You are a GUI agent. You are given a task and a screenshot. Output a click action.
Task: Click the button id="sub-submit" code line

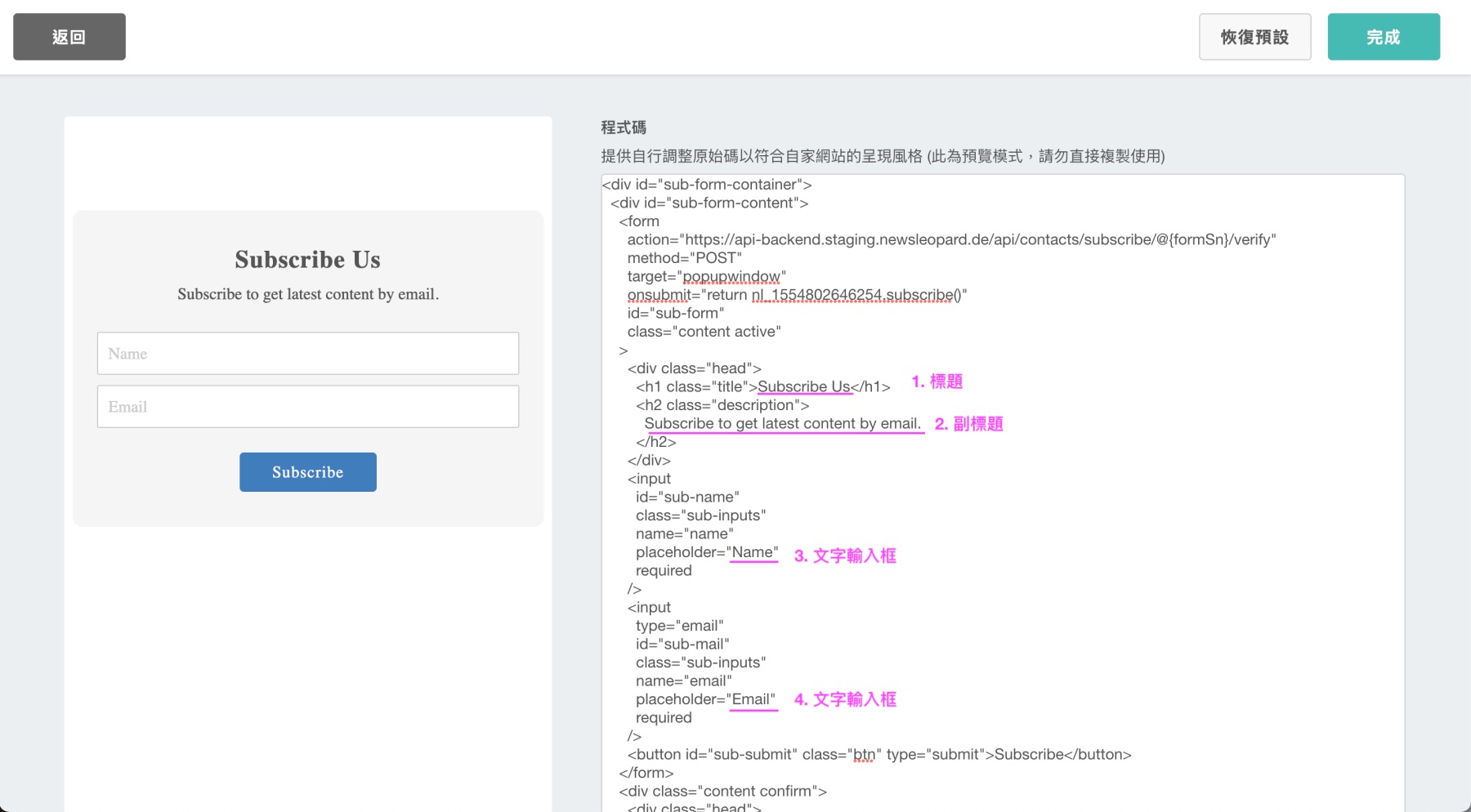[879, 754]
